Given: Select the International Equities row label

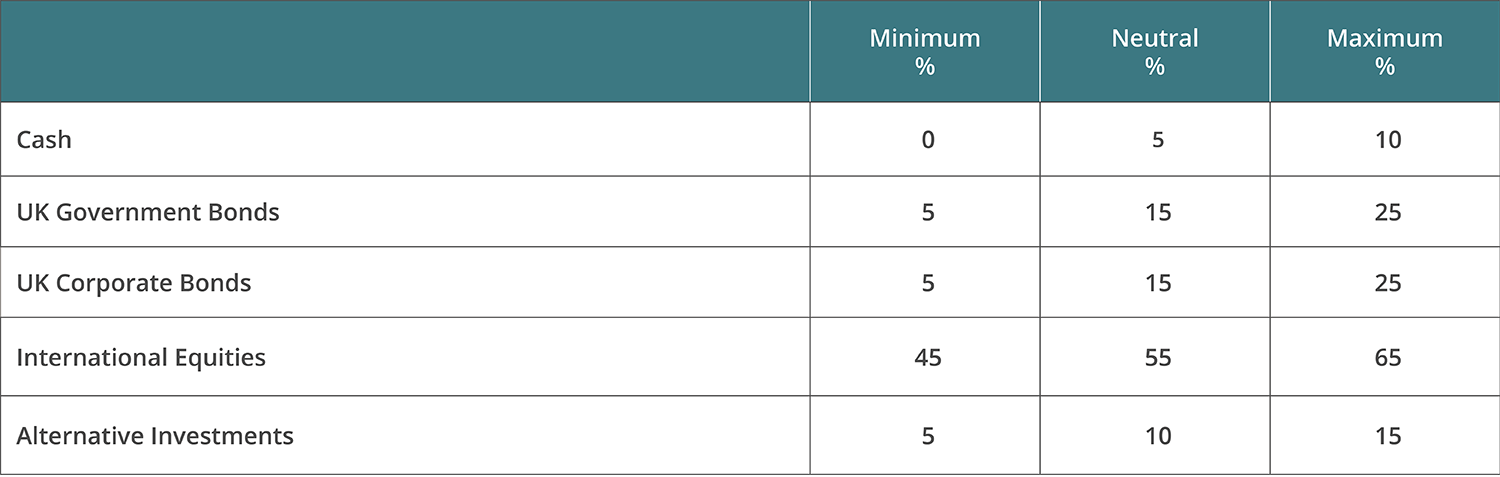Looking at the screenshot, I should click(x=141, y=357).
